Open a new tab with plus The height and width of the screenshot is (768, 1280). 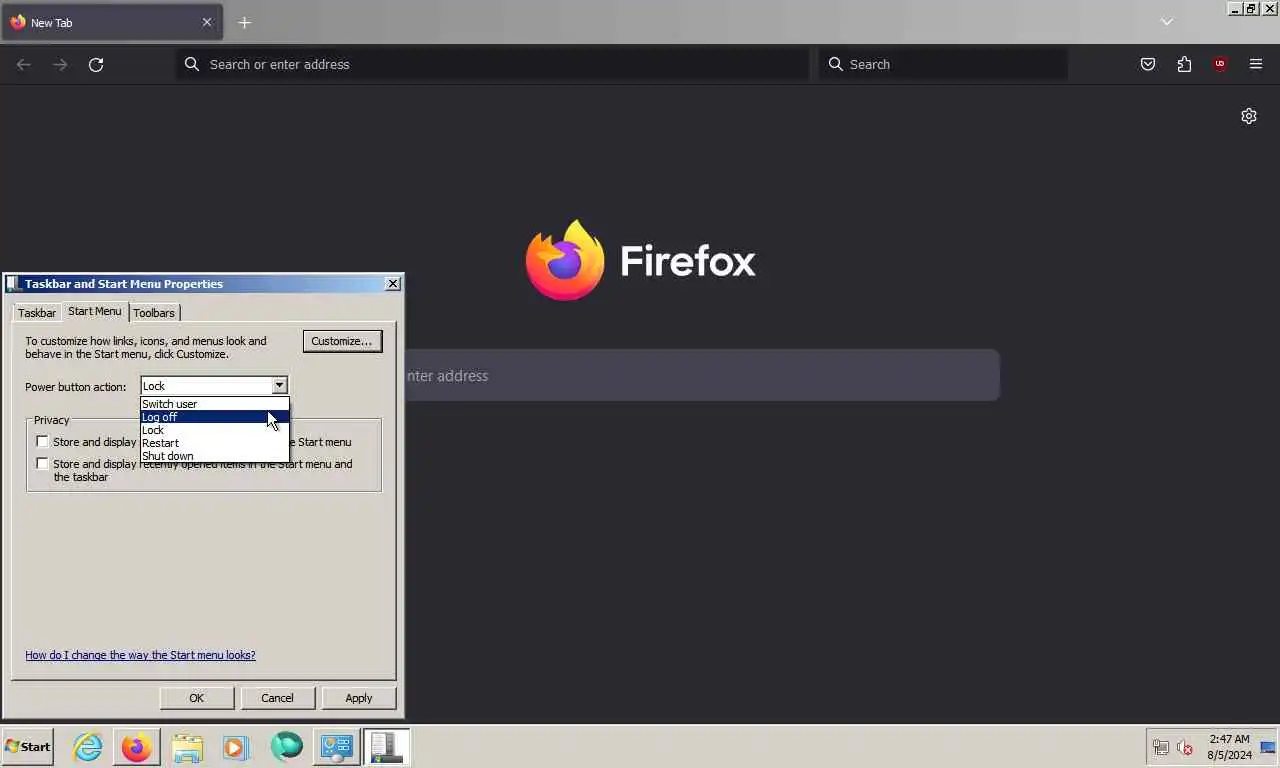pyautogui.click(x=244, y=22)
